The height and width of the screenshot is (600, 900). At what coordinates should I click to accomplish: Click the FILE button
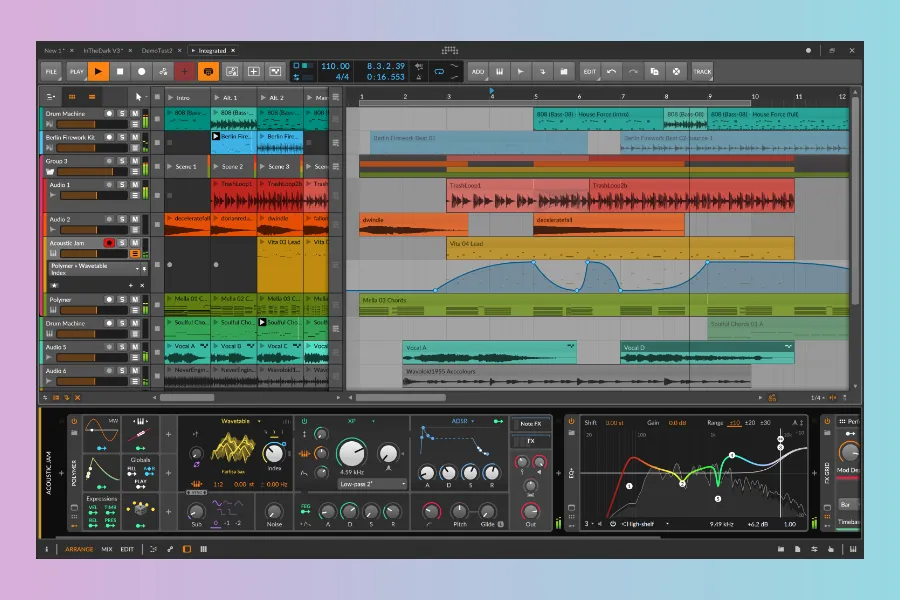[52, 71]
